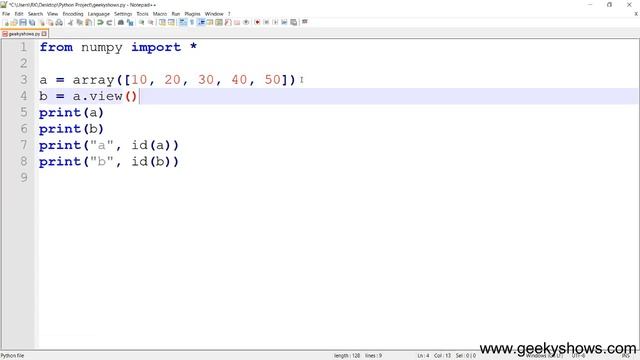Click Run Macro Multiple Times icon

284,22
